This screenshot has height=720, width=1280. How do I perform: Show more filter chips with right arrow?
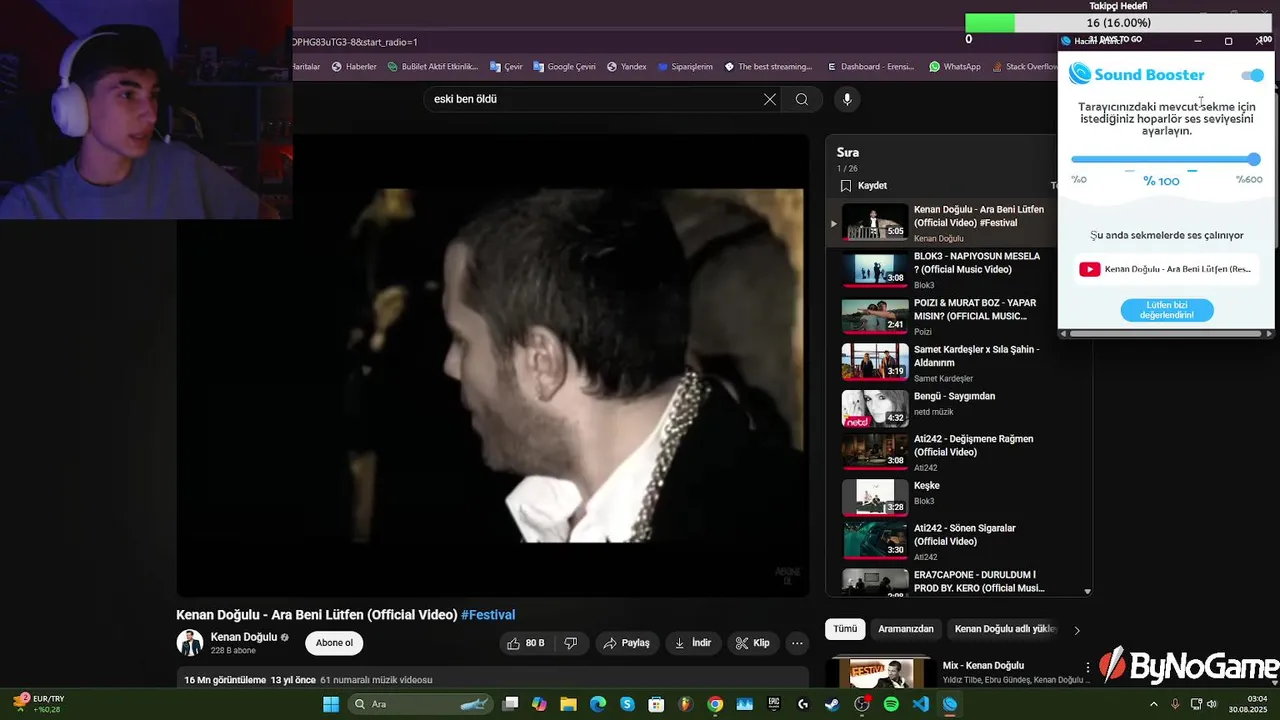[x=1077, y=630]
